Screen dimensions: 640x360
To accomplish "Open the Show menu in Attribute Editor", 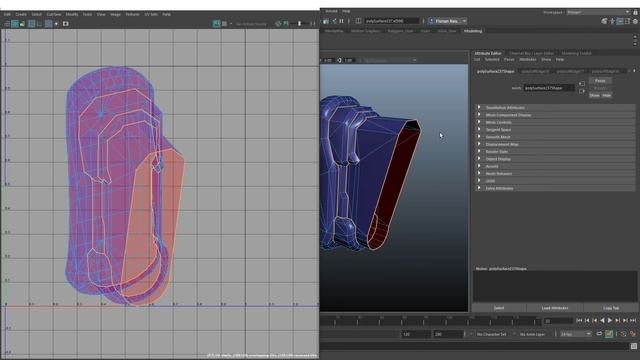I will [x=546, y=60].
